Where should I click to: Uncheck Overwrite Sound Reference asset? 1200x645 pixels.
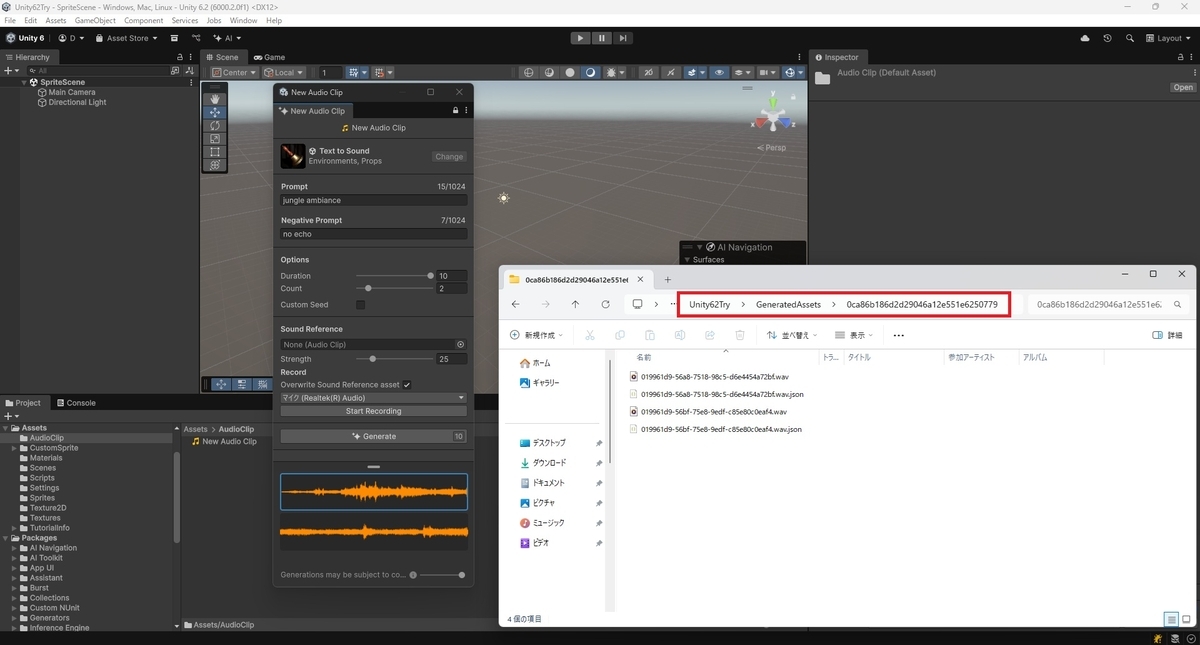pyautogui.click(x=407, y=384)
